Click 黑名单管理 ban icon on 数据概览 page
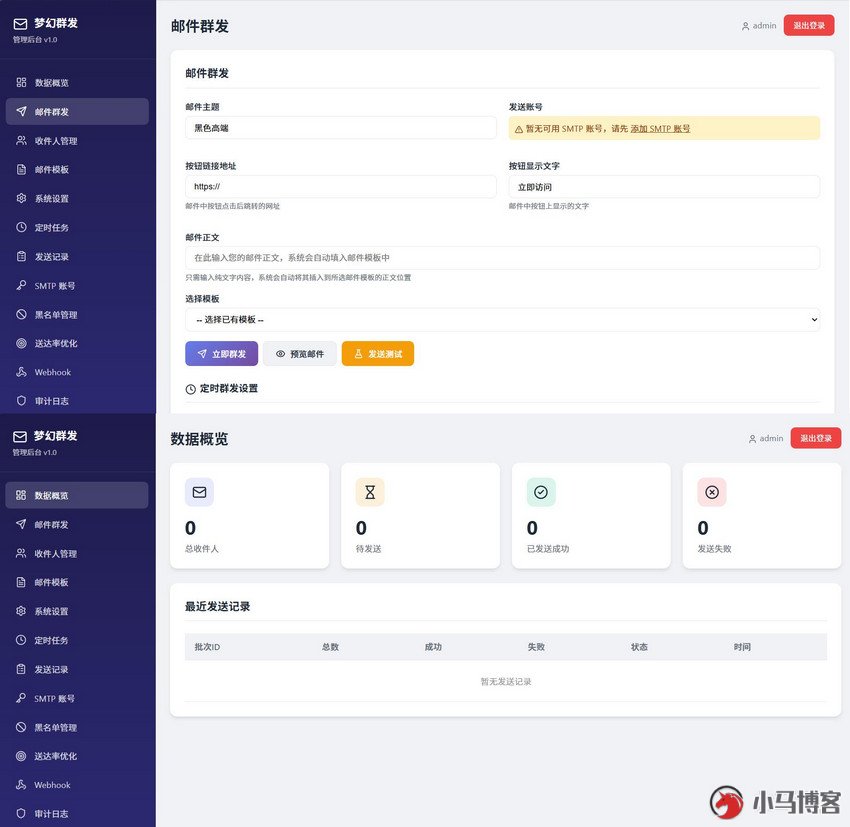This screenshot has width=850, height=827. (x=21, y=727)
